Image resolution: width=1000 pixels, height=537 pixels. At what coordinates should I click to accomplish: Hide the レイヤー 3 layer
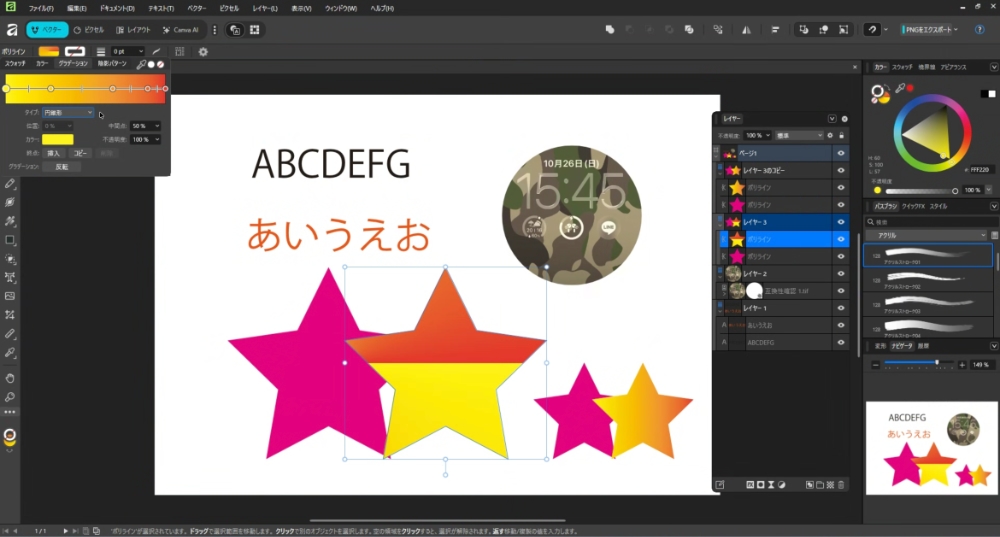coord(841,221)
